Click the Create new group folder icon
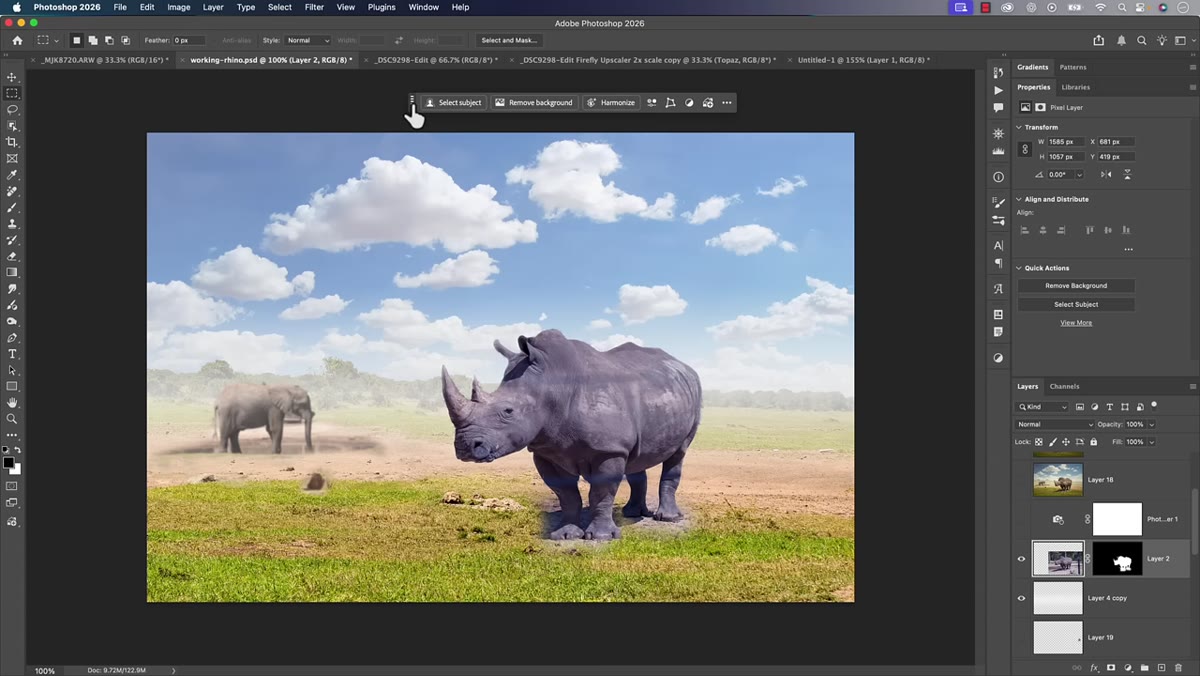 1144,667
